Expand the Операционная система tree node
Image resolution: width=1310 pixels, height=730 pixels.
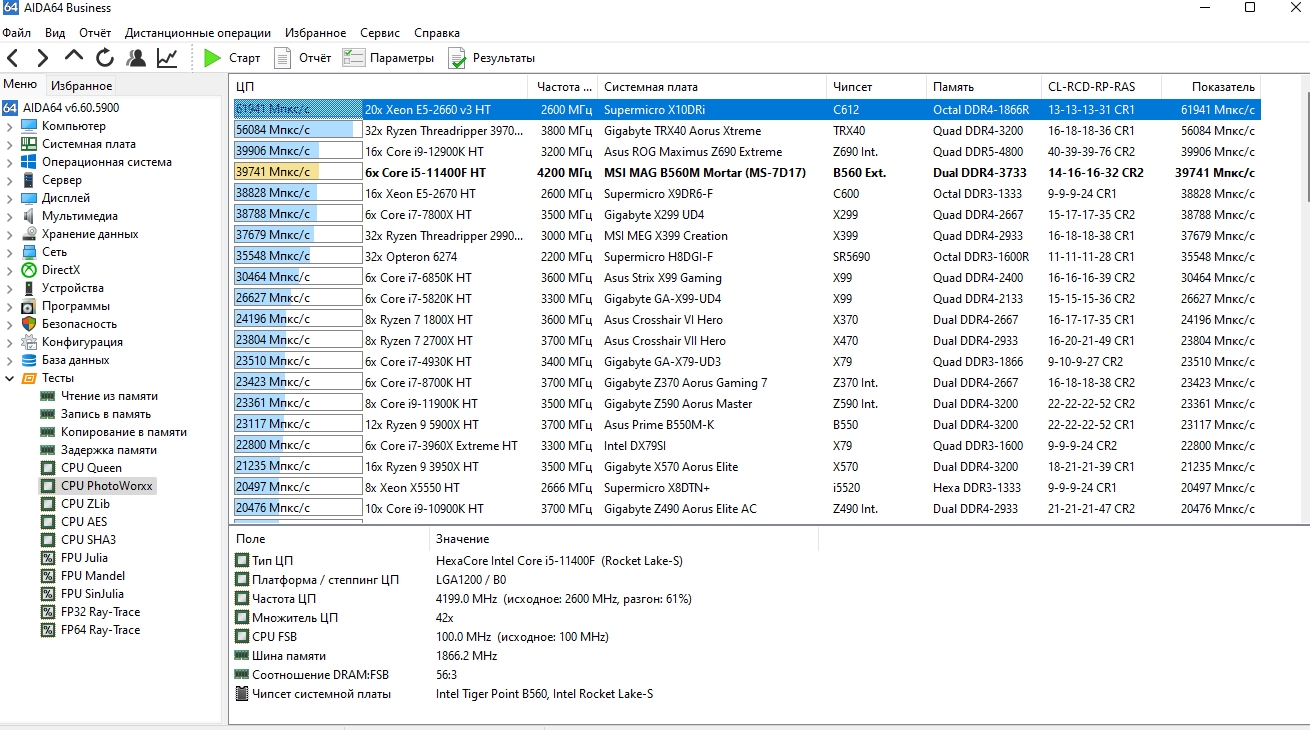(x=10, y=162)
